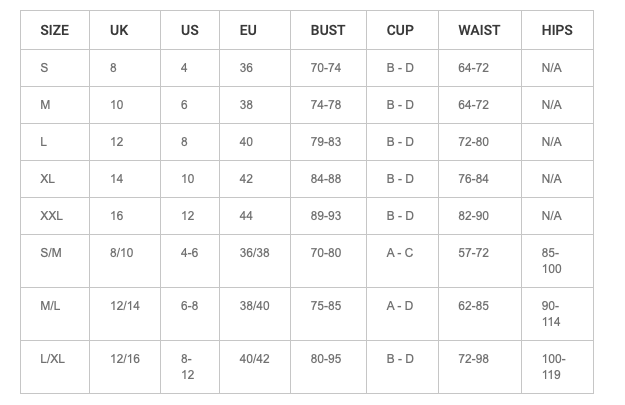Select the HIPS column header

click(x=557, y=30)
